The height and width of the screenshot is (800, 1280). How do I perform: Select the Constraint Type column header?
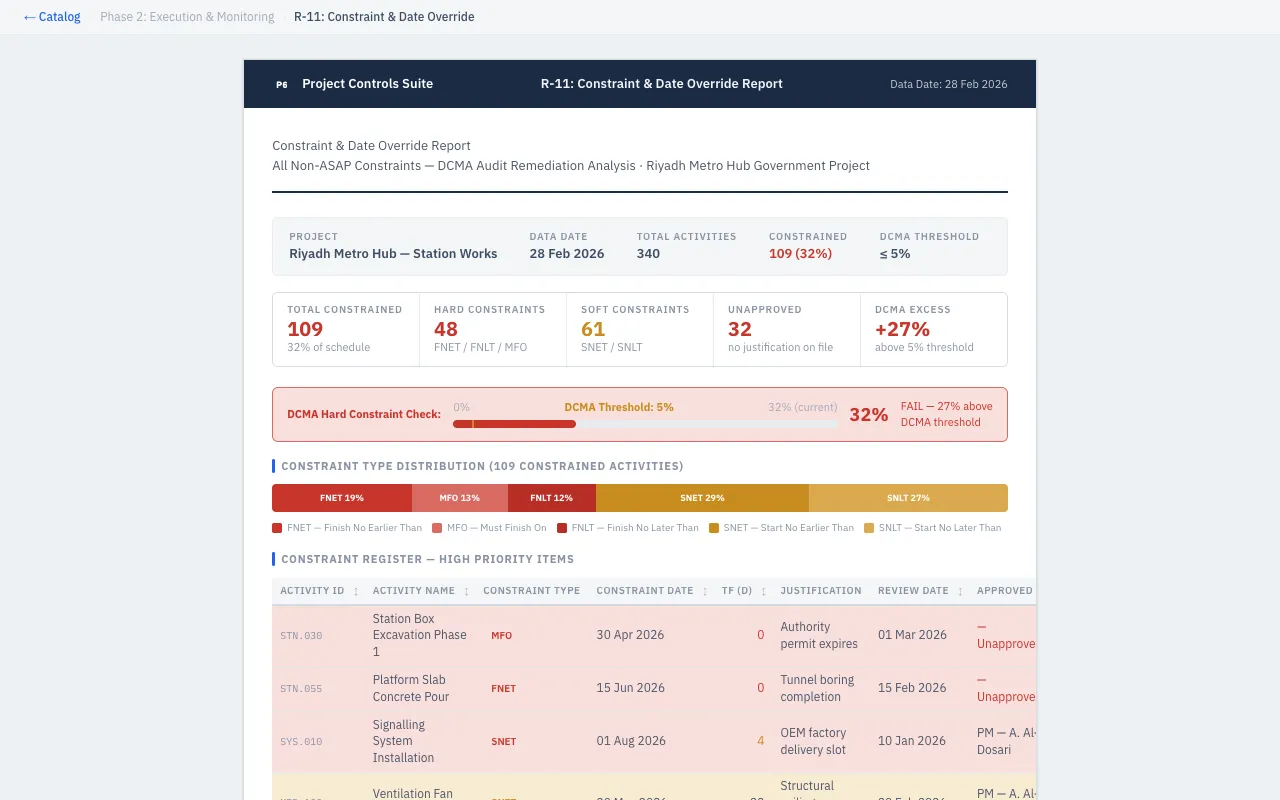coord(531,591)
